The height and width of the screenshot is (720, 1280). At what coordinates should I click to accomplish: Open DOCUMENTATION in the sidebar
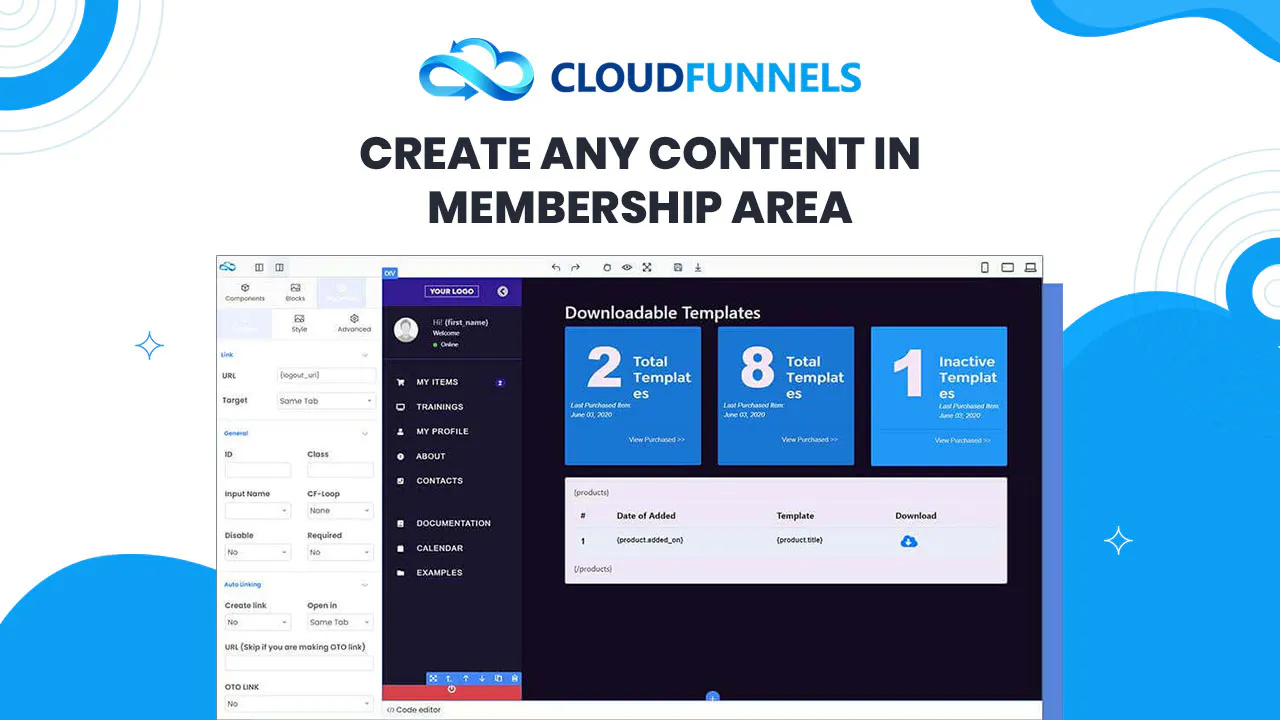pyautogui.click(x=453, y=523)
